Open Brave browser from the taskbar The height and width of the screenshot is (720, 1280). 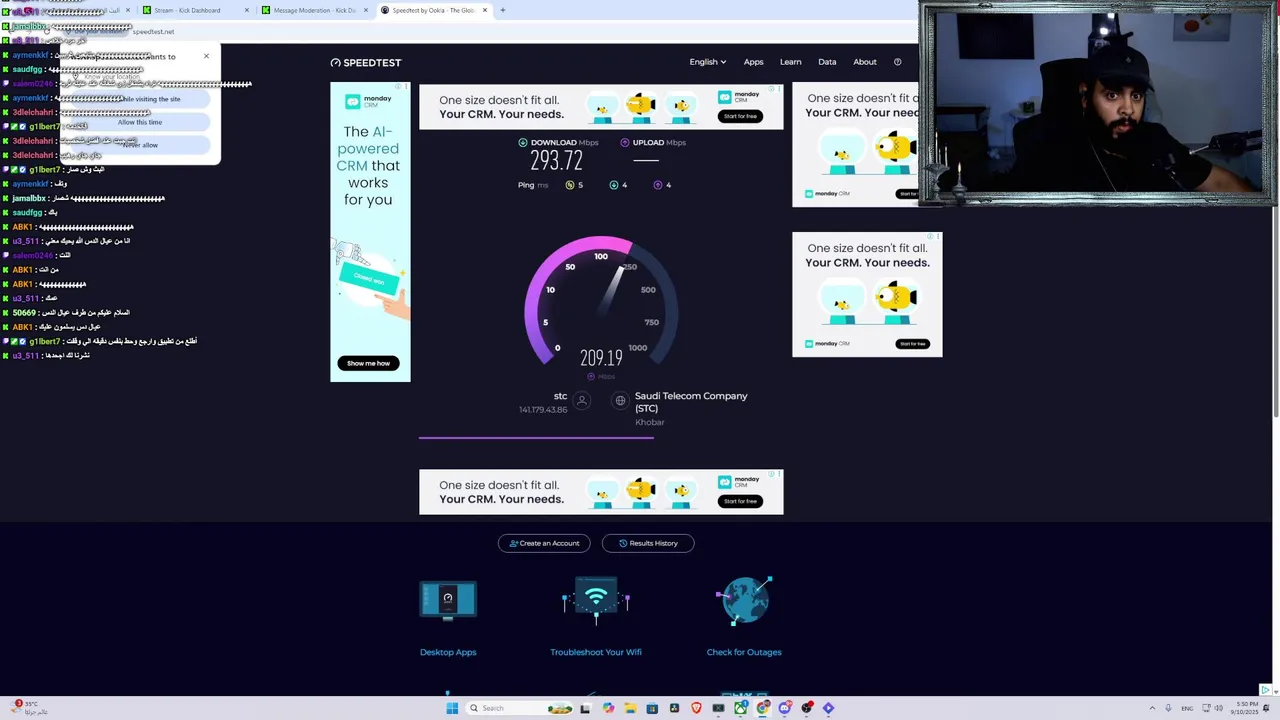point(696,708)
